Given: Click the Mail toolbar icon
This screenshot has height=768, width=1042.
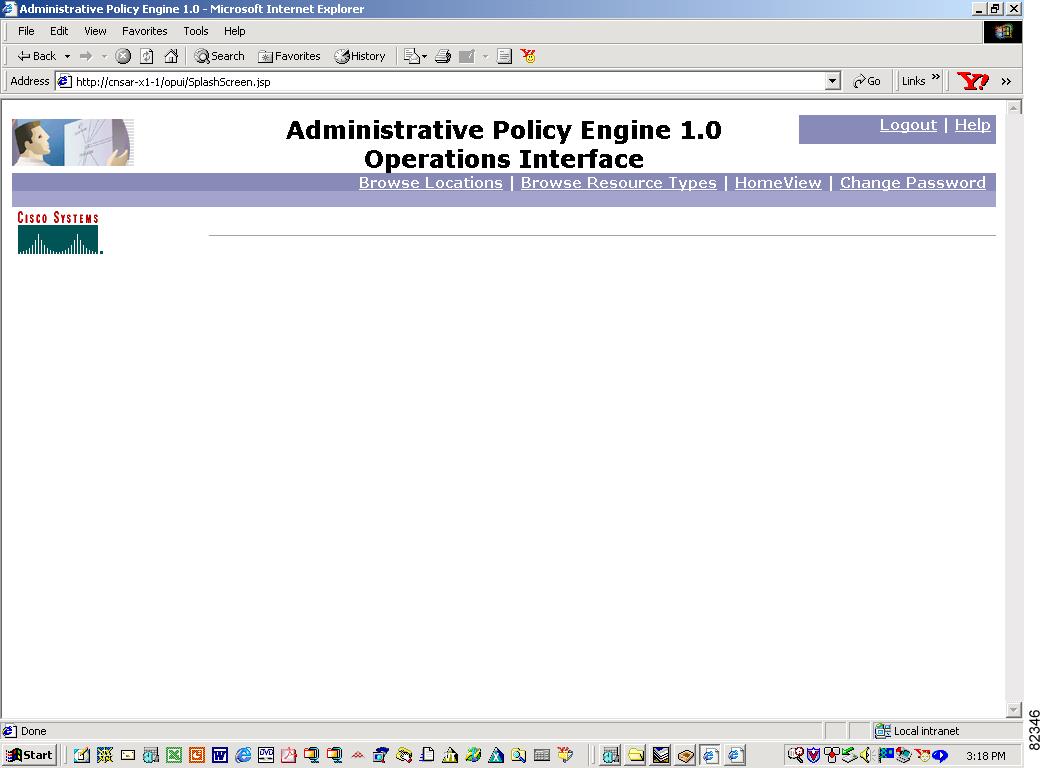Looking at the screenshot, I should click(x=411, y=56).
